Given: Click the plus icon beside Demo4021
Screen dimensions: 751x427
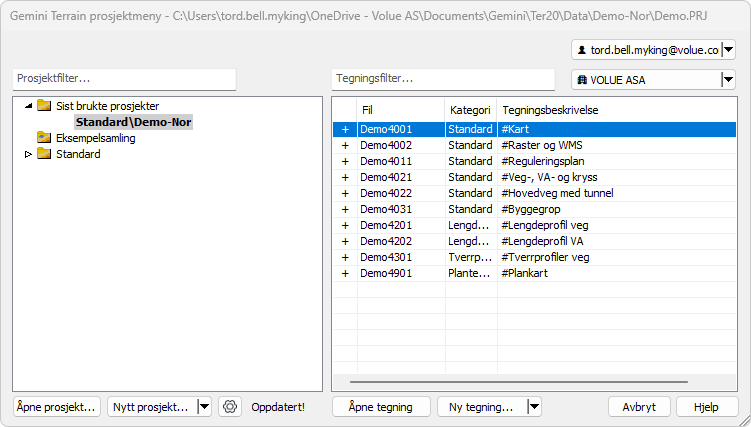Looking at the screenshot, I should coord(345,177).
